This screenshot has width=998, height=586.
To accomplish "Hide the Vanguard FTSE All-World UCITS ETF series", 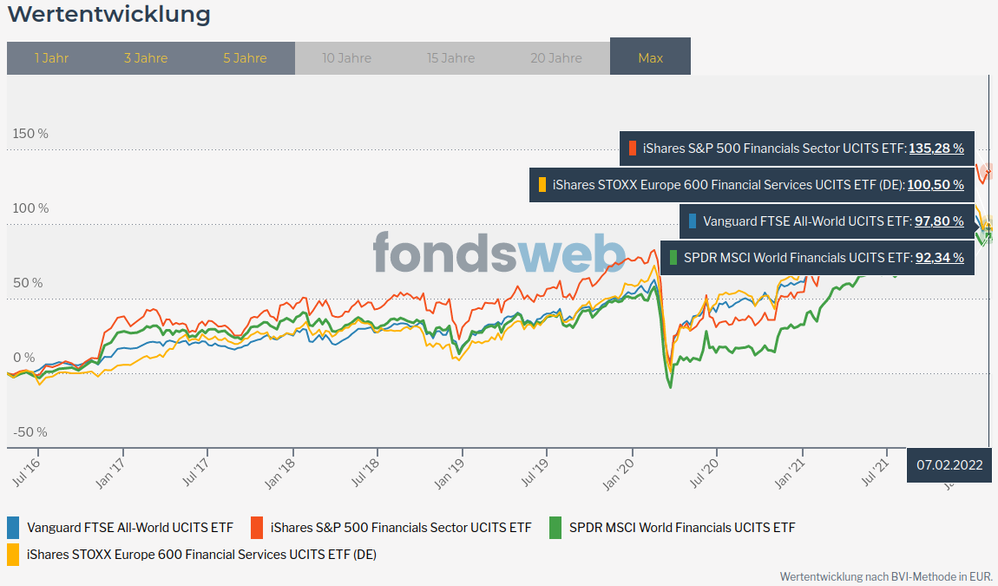I will (130, 527).
